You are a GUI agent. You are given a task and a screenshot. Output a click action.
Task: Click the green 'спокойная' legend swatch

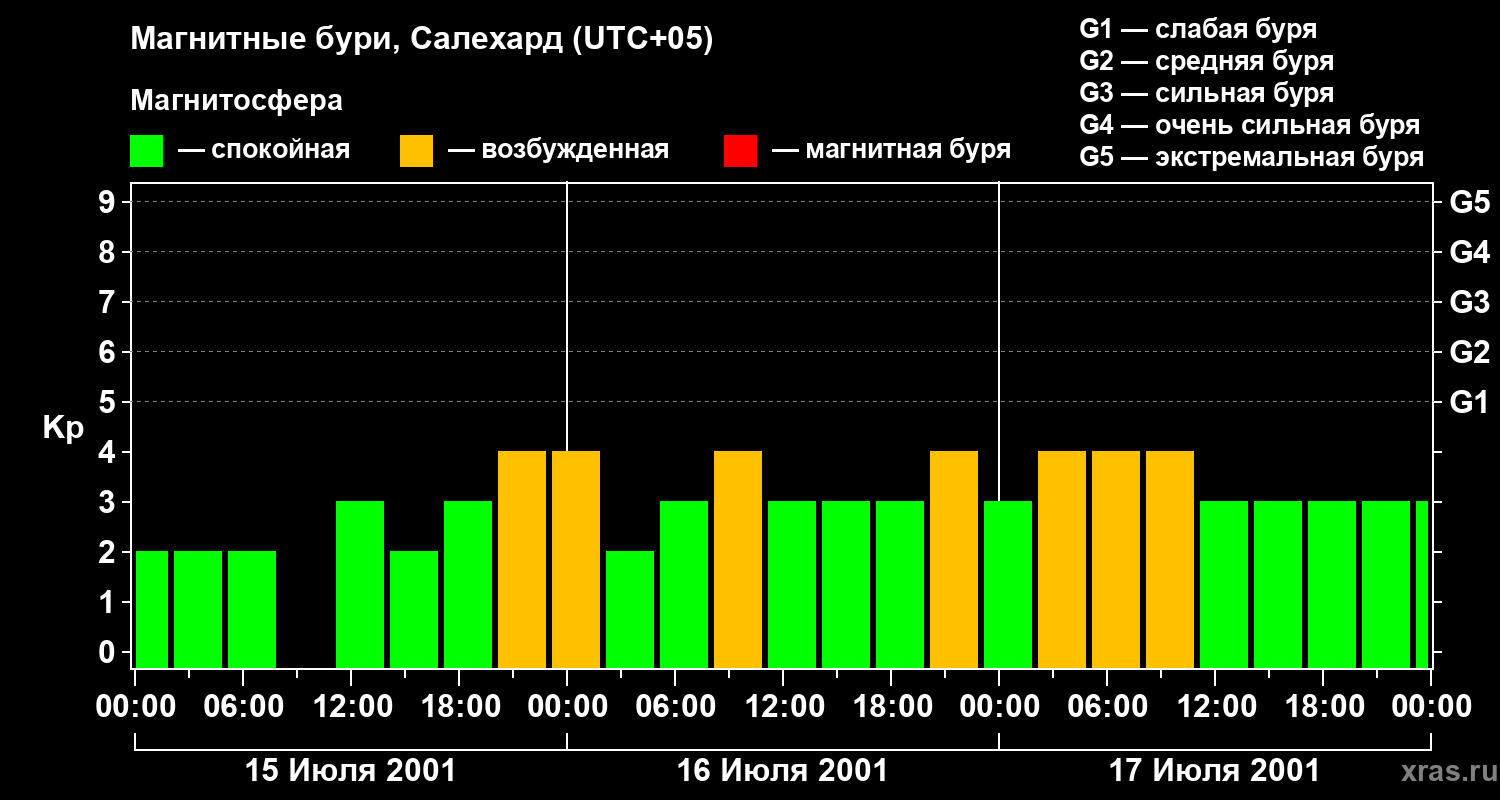[147, 151]
